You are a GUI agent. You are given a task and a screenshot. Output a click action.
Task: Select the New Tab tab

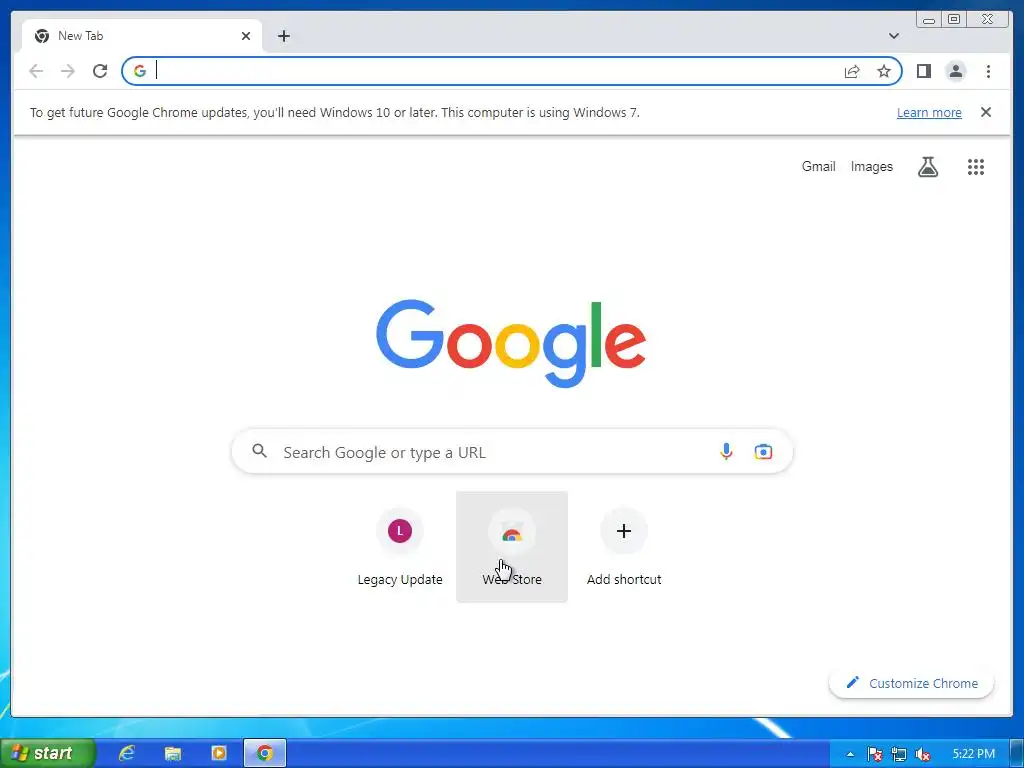[x=142, y=36]
